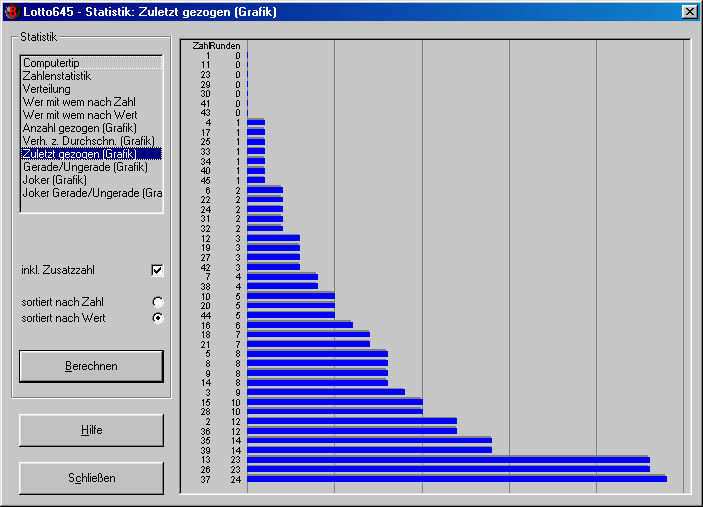
Task: Choose Gerade/Ungerade (Grafik) entry
Action: click(91, 167)
